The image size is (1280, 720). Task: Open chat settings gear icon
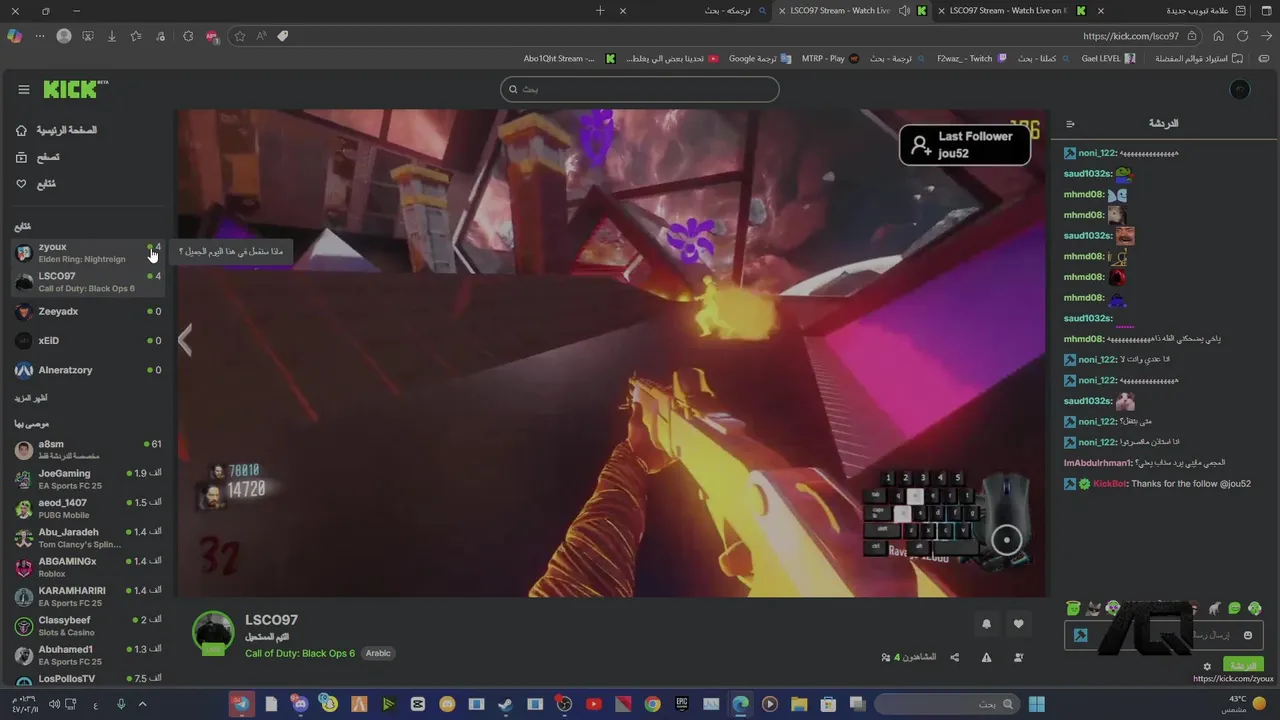(x=1207, y=666)
